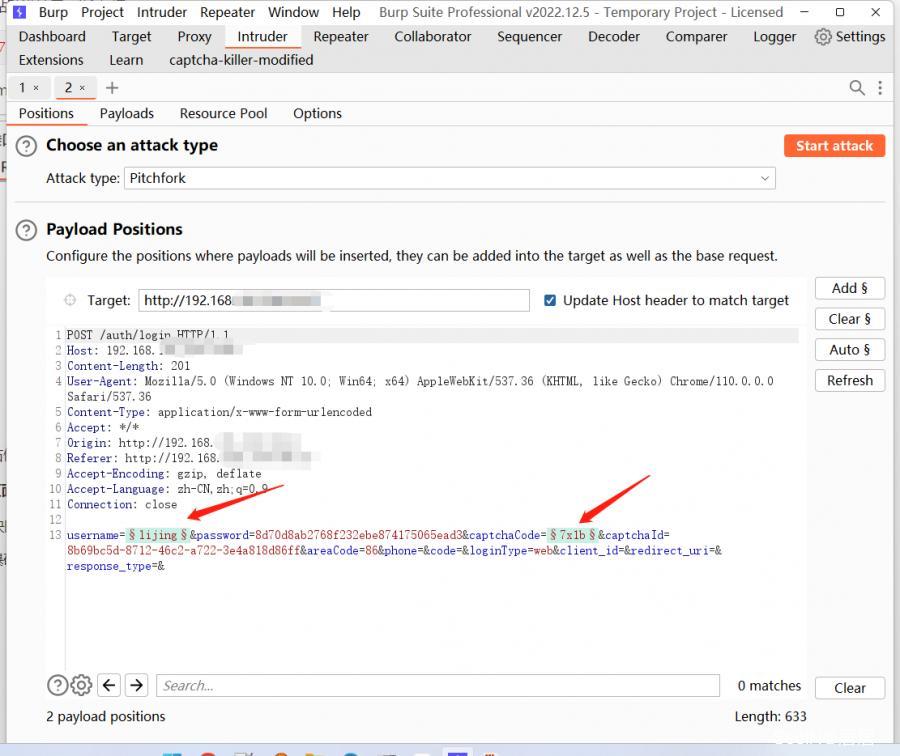The image size is (900, 756).
Task: Close Intruder tab 2
Action: point(82,88)
